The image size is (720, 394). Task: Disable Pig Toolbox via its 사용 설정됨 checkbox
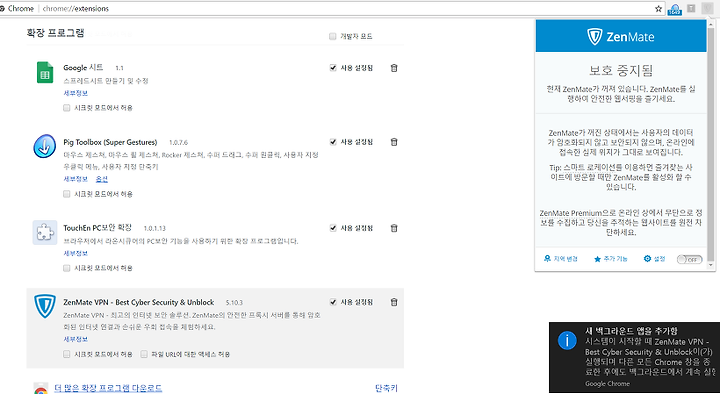333,142
